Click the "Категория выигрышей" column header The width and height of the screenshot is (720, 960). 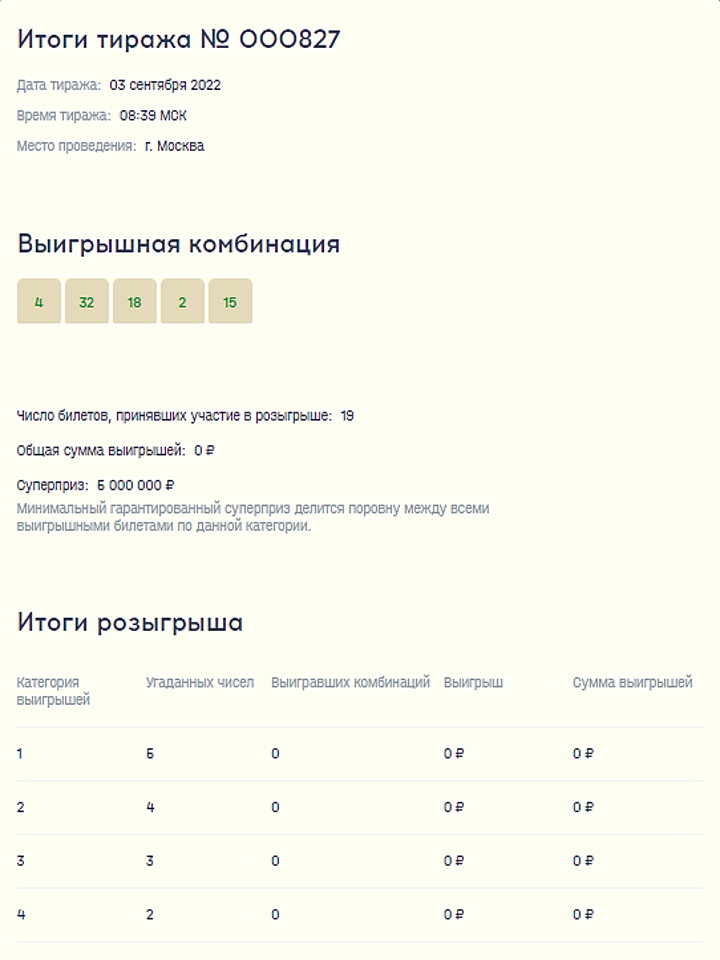click(x=53, y=691)
